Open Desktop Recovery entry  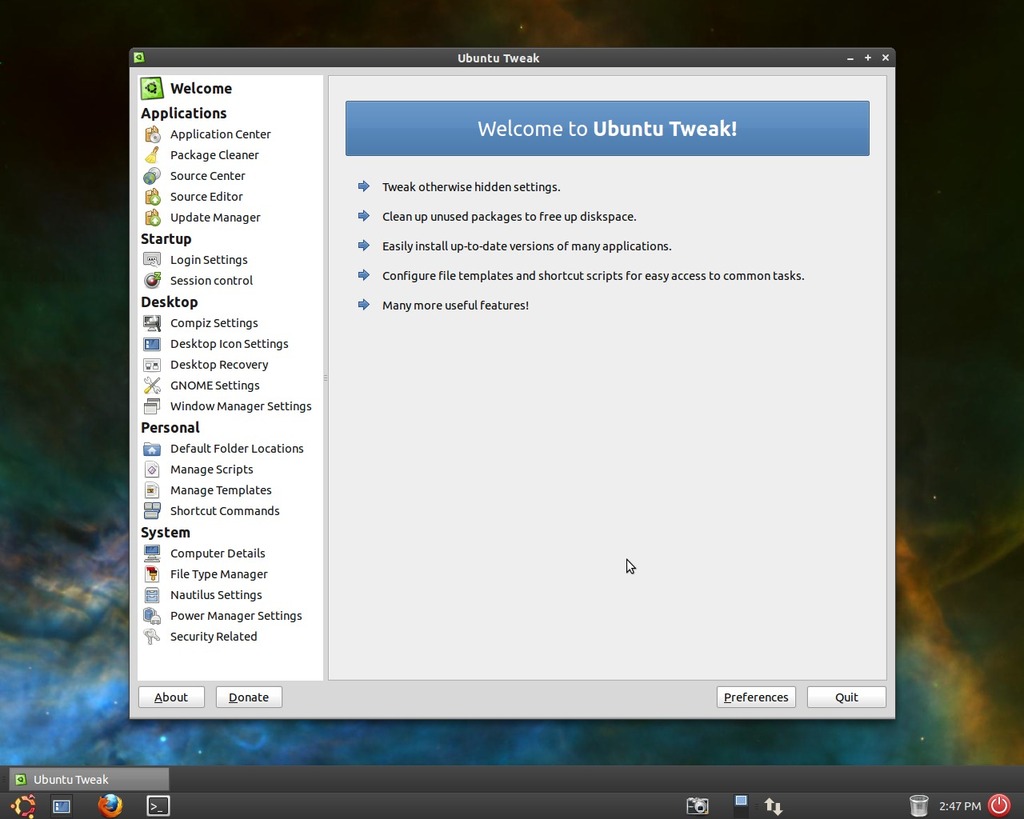[x=219, y=365]
